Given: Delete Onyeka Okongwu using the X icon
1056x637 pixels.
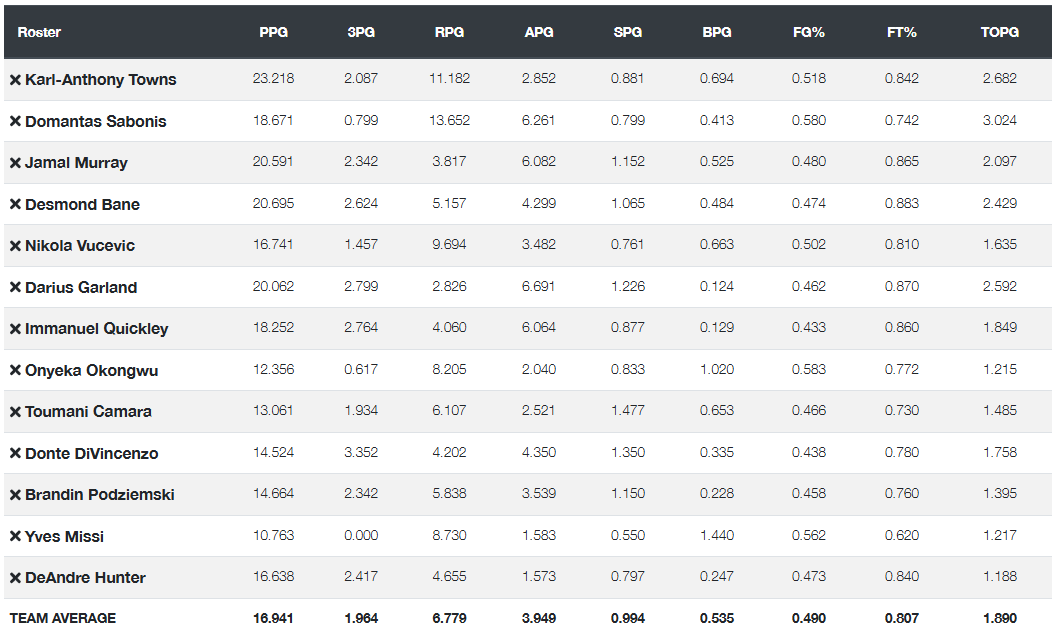Looking at the screenshot, I should click(x=15, y=371).
